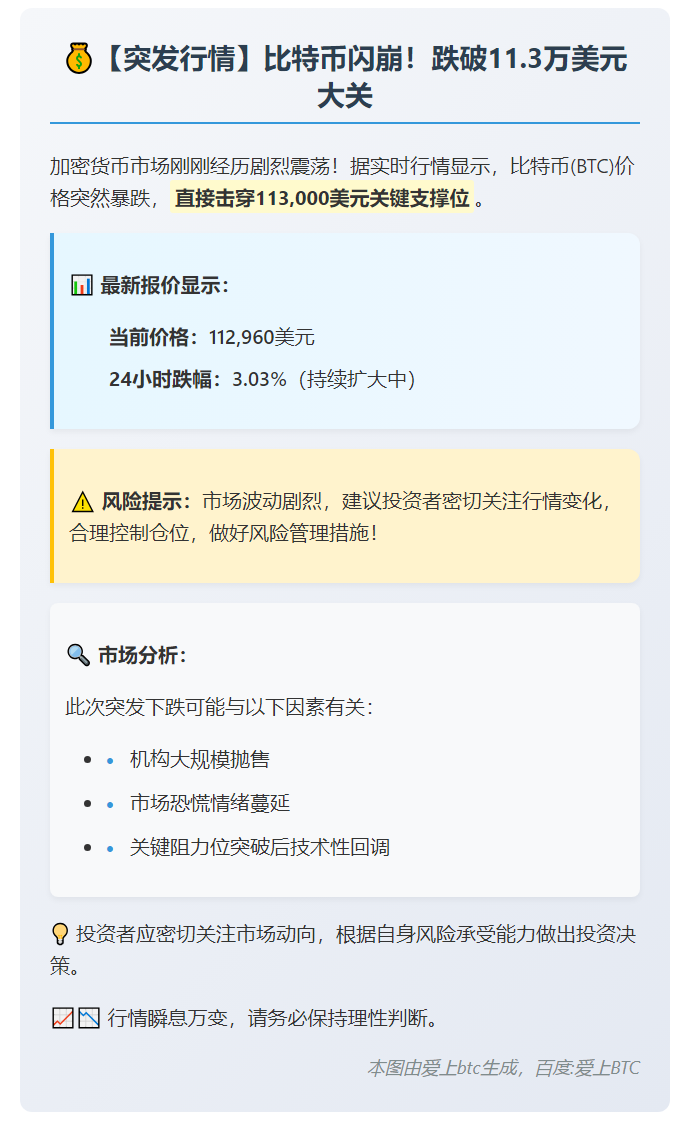This screenshot has width=690, height=1143.
Task: Click the yellow warning triangle icon
Action: tap(83, 502)
